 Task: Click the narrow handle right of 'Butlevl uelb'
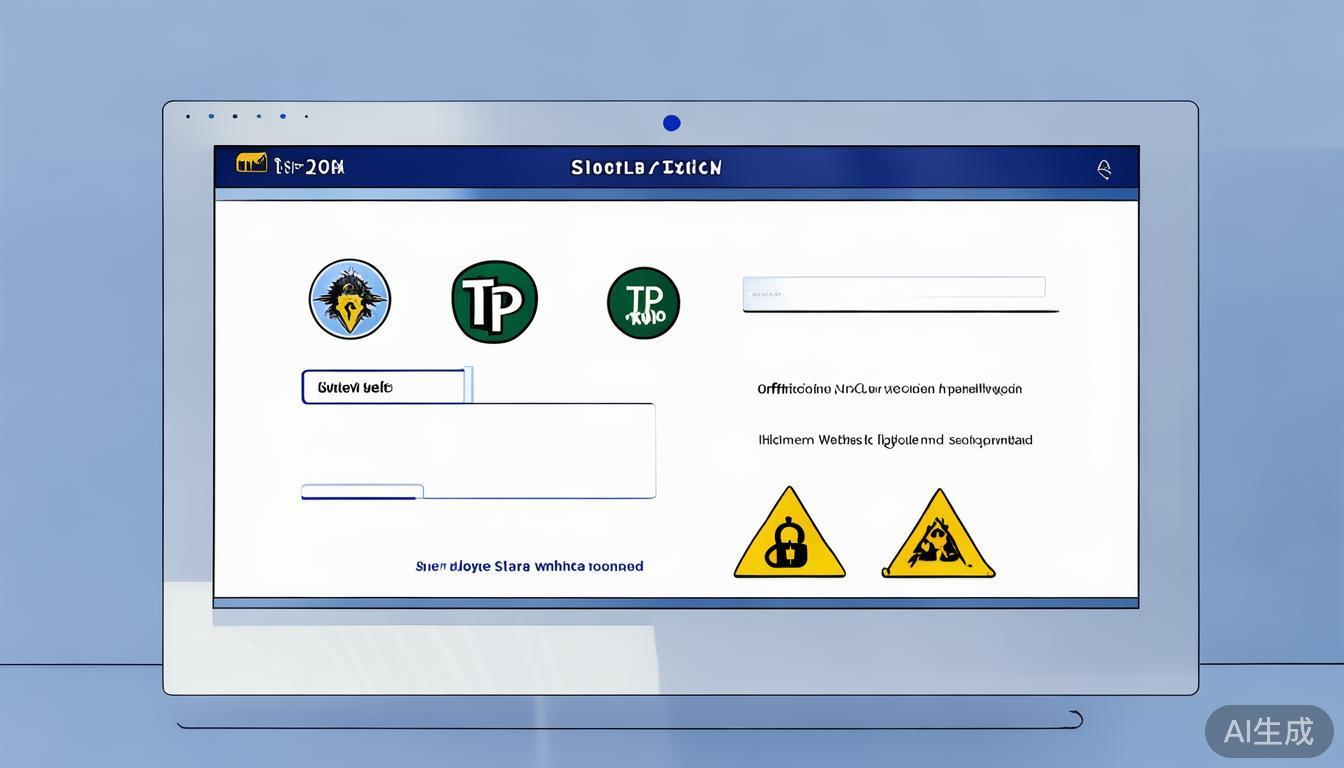[469, 385]
